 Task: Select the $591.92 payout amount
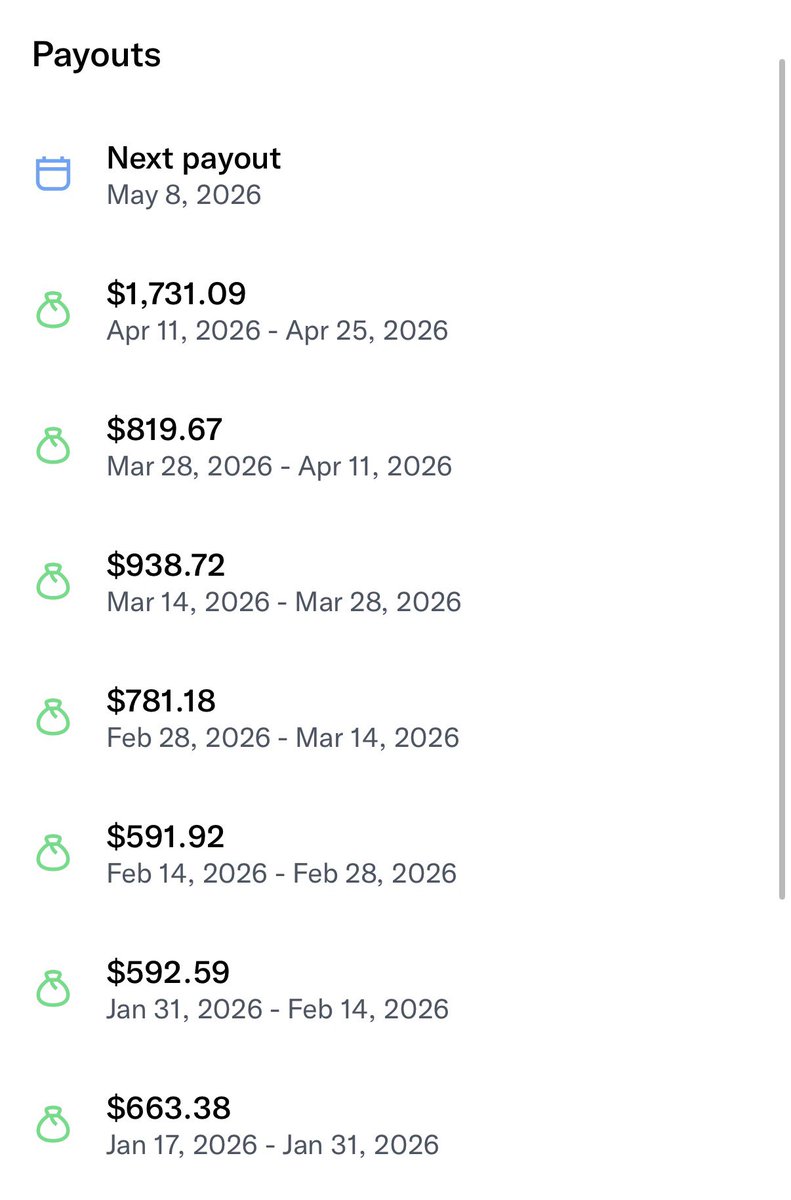pyautogui.click(x=165, y=836)
